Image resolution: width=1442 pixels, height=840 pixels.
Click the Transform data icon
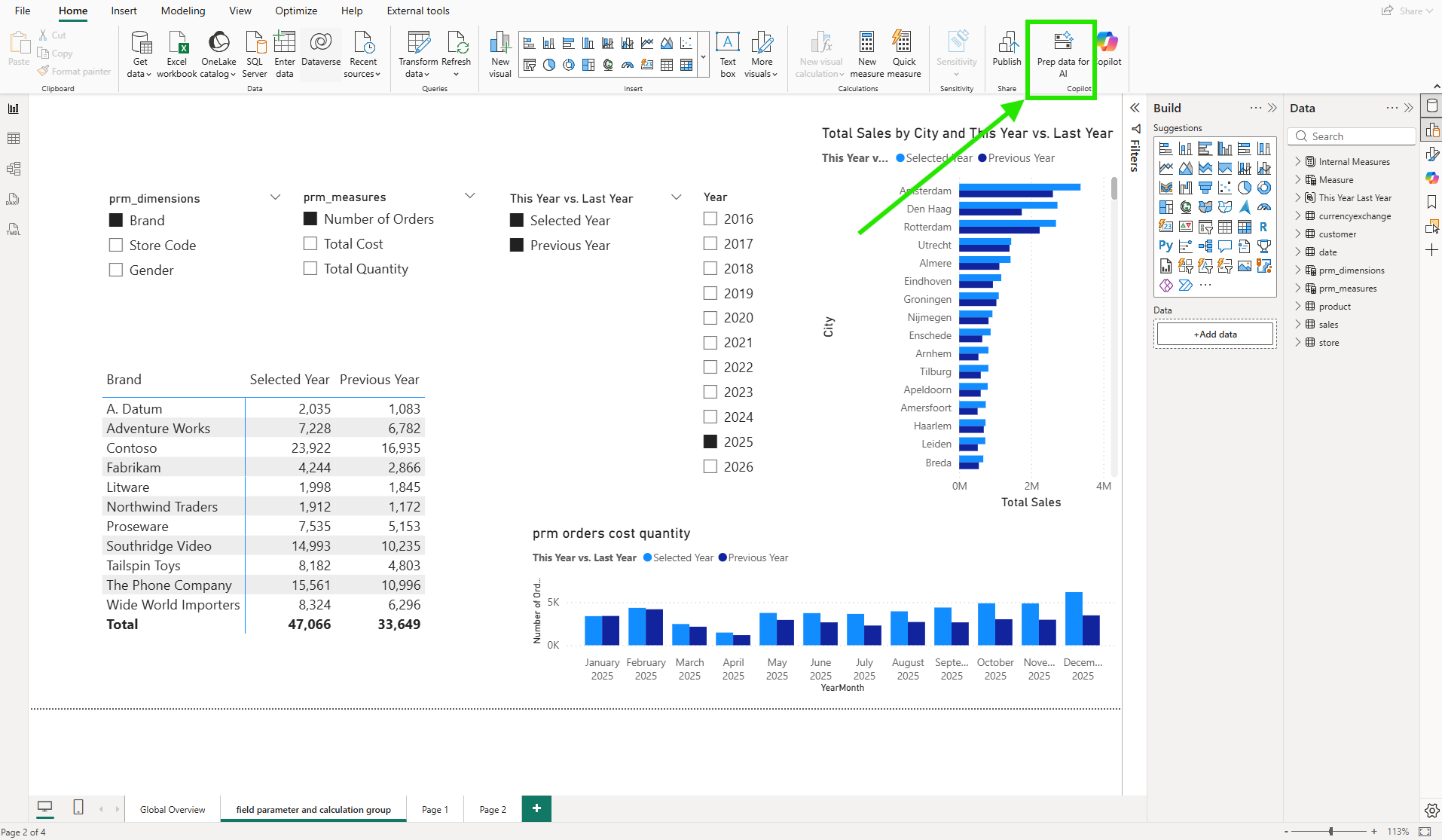[x=418, y=54]
